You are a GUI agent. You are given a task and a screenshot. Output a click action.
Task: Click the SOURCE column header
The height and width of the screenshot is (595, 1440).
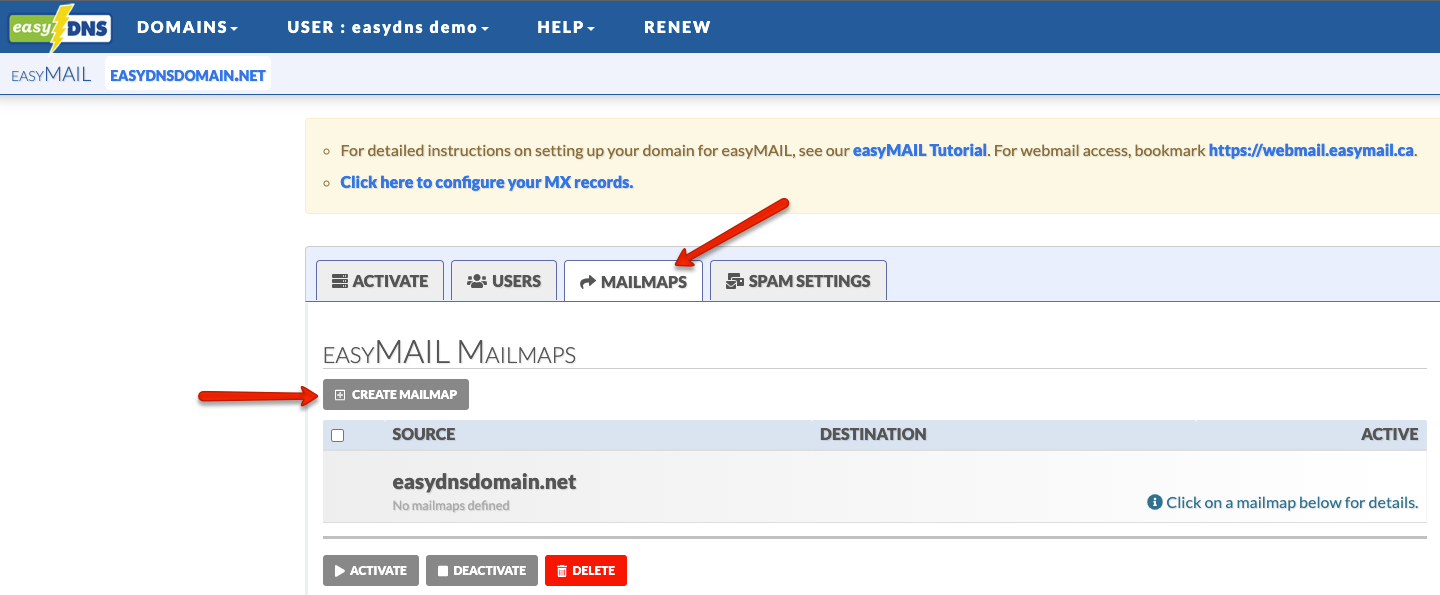tap(424, 435)
